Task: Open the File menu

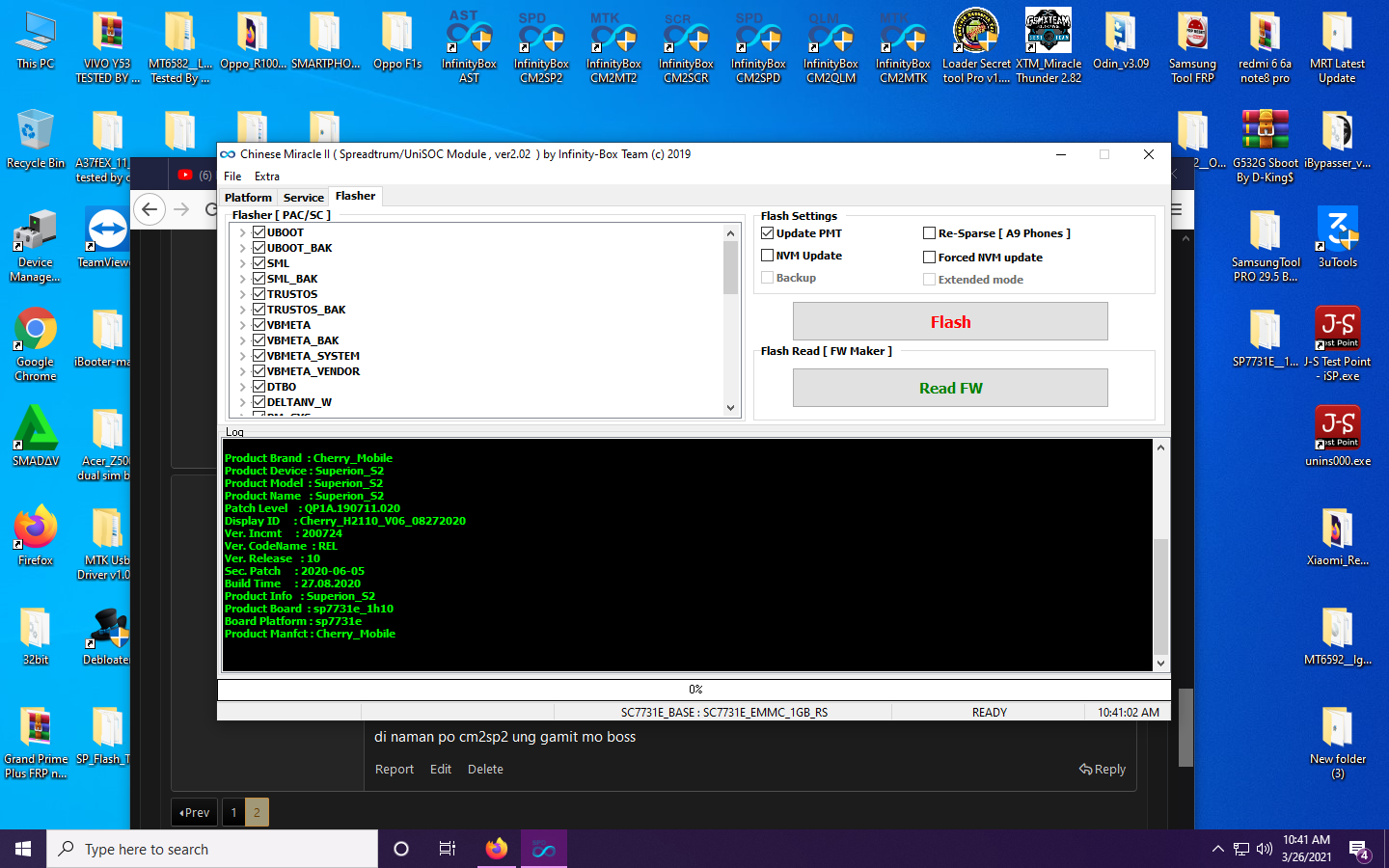Action: [232, 176]
